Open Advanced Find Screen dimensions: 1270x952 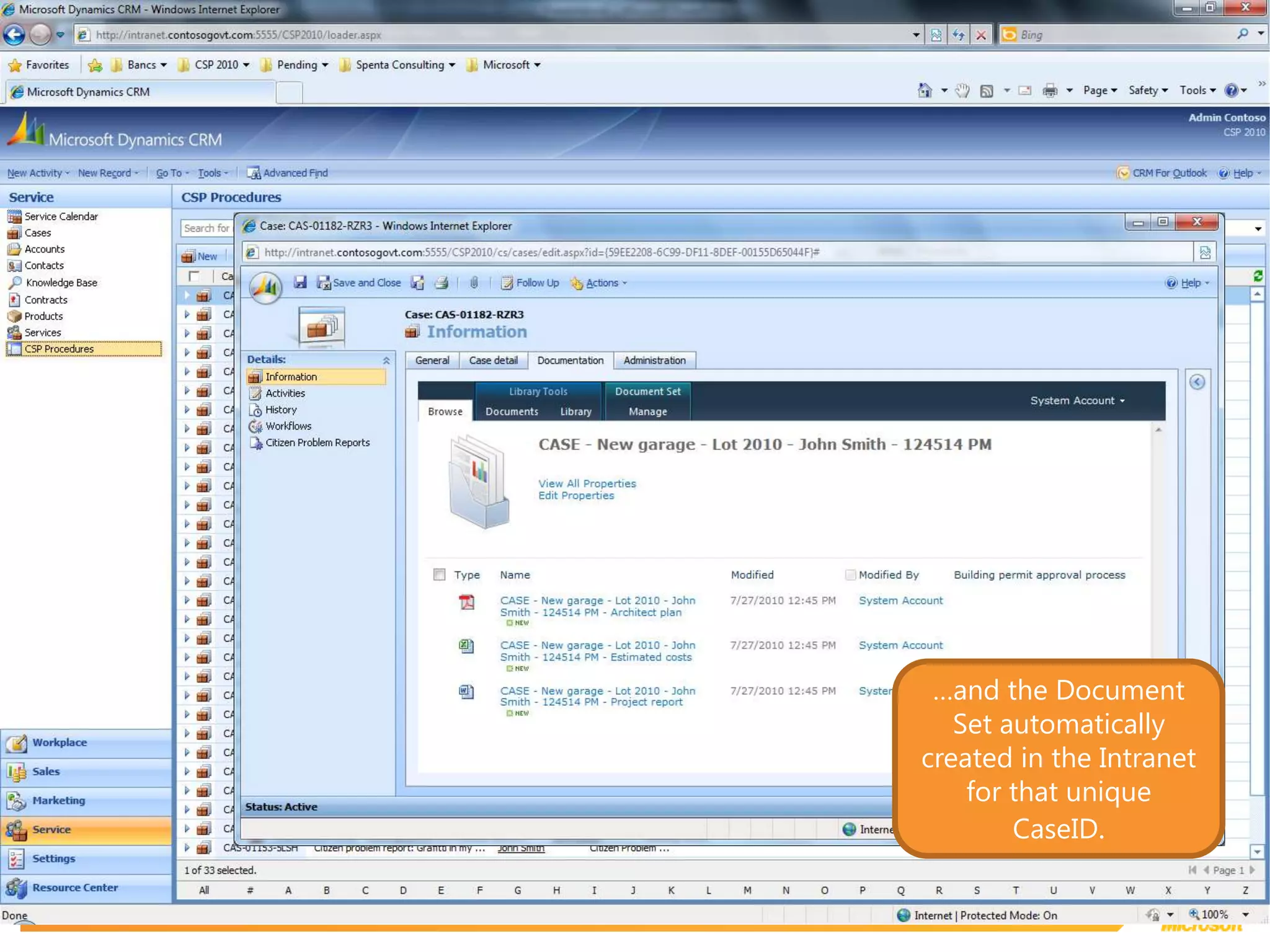[x=287, y=173]
